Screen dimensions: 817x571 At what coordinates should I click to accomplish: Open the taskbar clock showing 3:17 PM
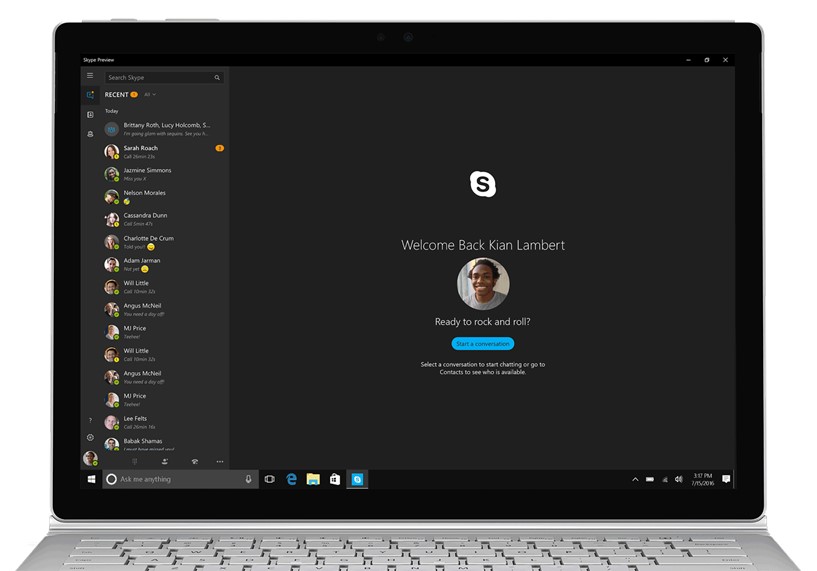point(702,479)
